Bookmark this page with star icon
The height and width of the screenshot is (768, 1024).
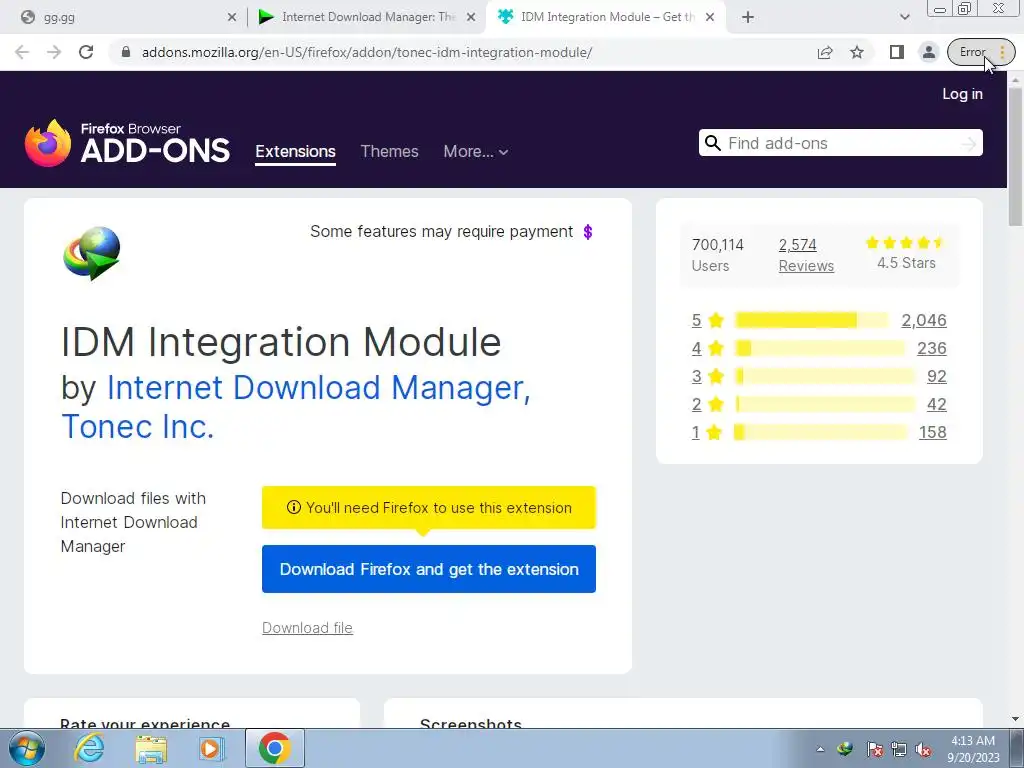click(857, 52)
